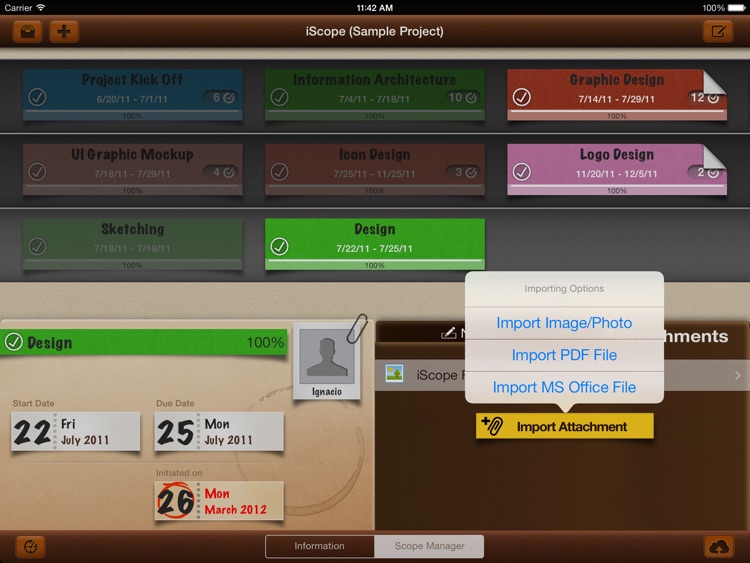The height and width of the screenshot is (563, 750).
Task: Toggle completion check on Information Architecture
Action: coord(279,97)
